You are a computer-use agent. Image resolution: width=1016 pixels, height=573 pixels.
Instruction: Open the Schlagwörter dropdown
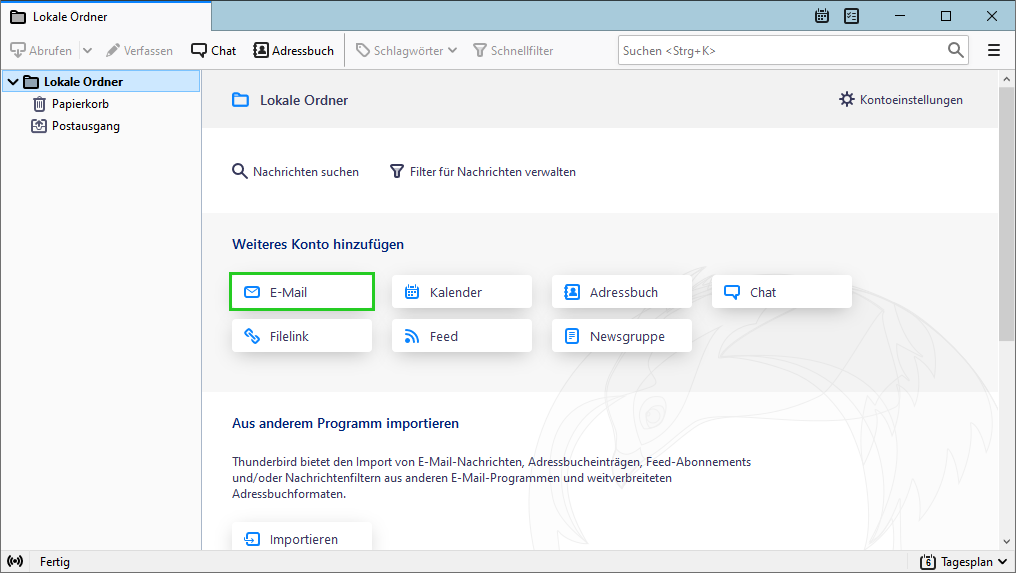407,51
